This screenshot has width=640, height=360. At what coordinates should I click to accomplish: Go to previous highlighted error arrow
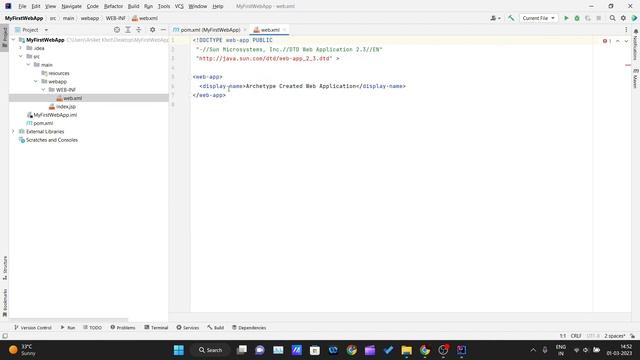pos(618,41)
